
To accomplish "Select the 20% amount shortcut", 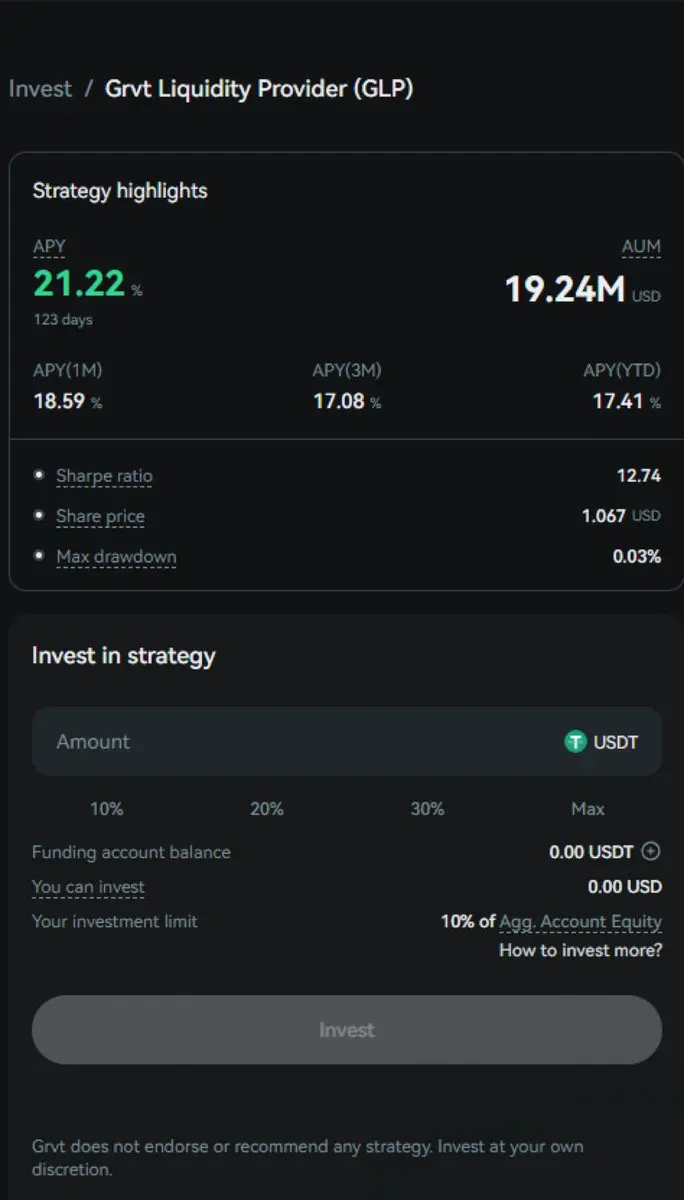I will click(x=267, y=809).
